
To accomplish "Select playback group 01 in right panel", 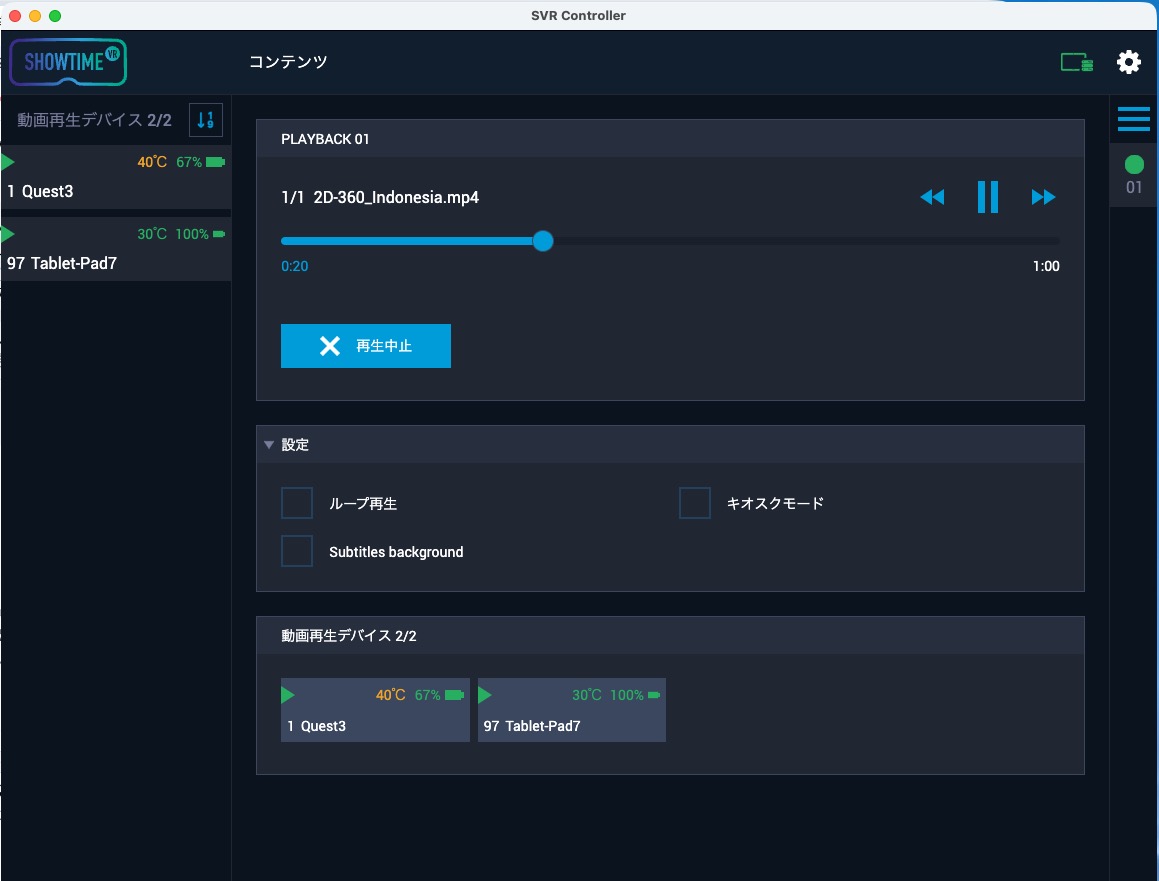I will click(1134, 175).
